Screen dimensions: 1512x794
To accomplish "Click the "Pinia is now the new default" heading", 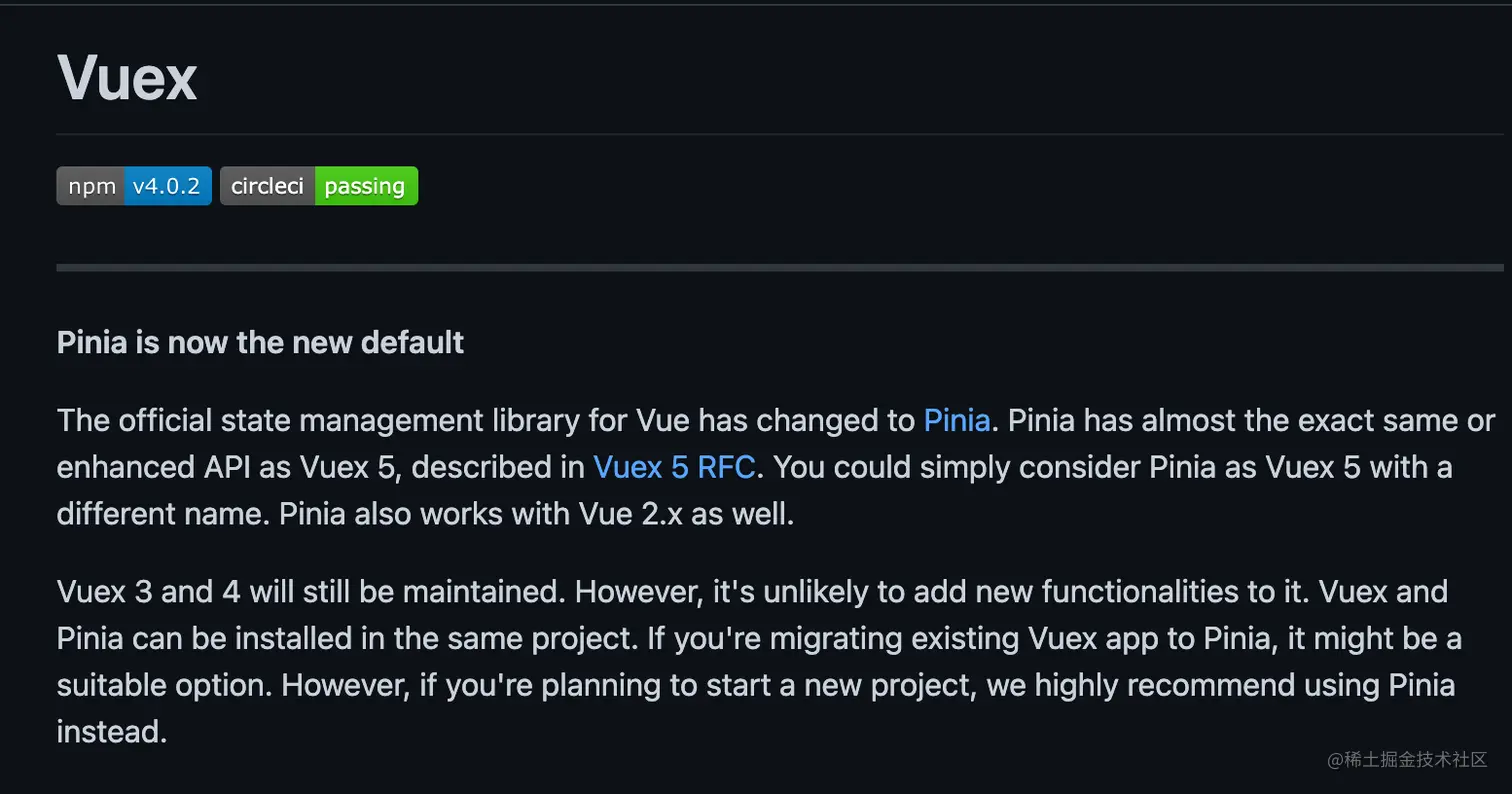I will (260, 343).
